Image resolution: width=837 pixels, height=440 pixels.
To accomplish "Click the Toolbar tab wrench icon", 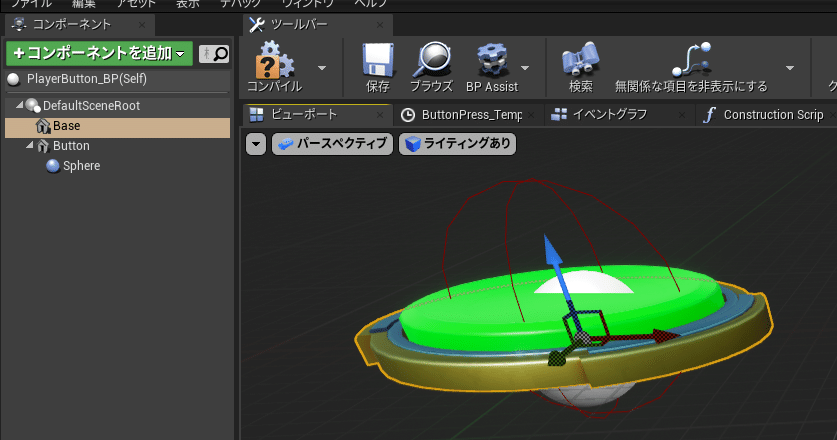I will tap(257, 25).
